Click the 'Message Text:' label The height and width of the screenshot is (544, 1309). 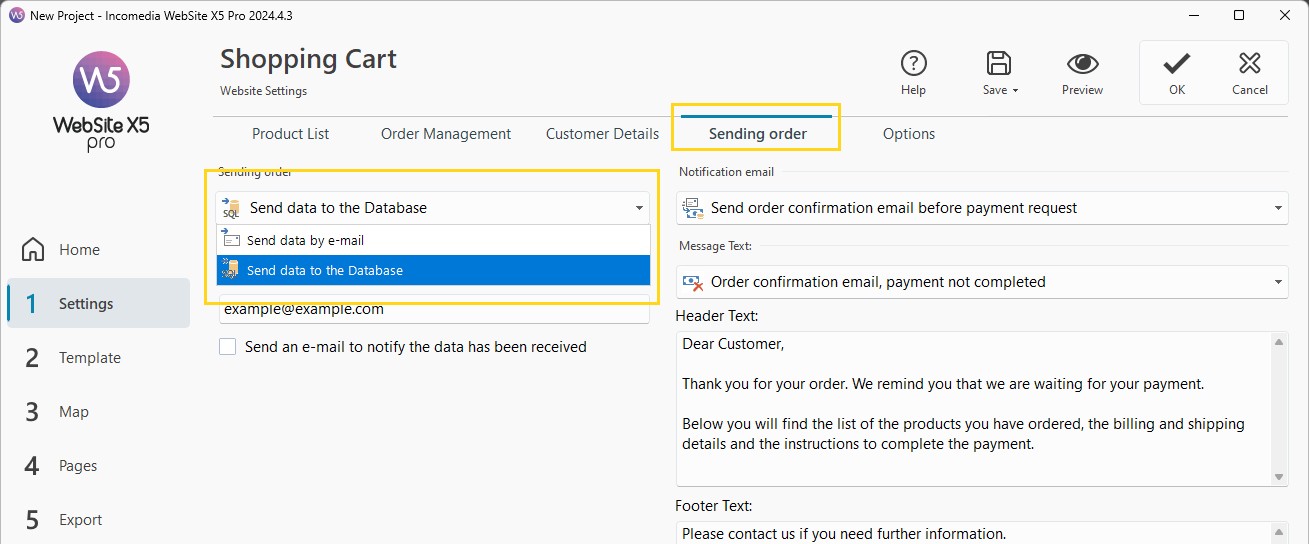[715, 246]
